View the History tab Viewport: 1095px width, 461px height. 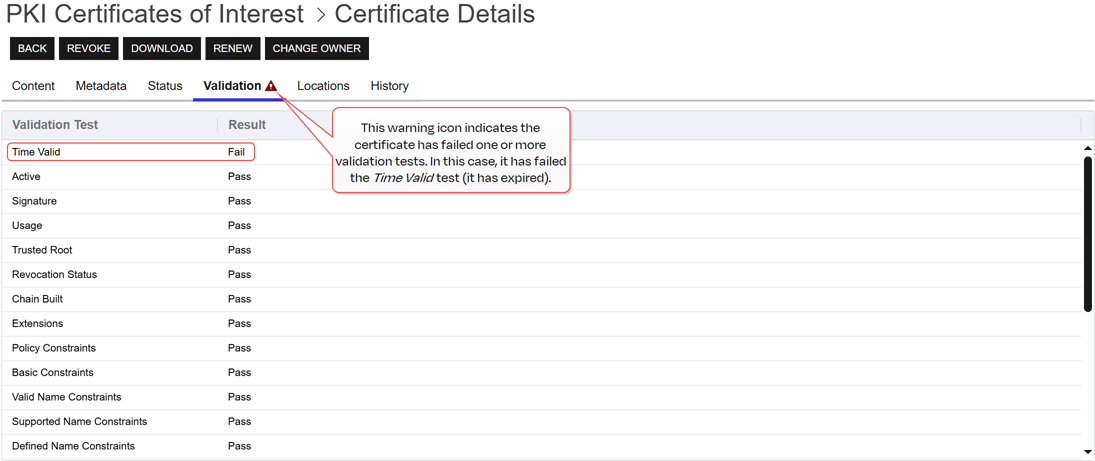[389, 86]
